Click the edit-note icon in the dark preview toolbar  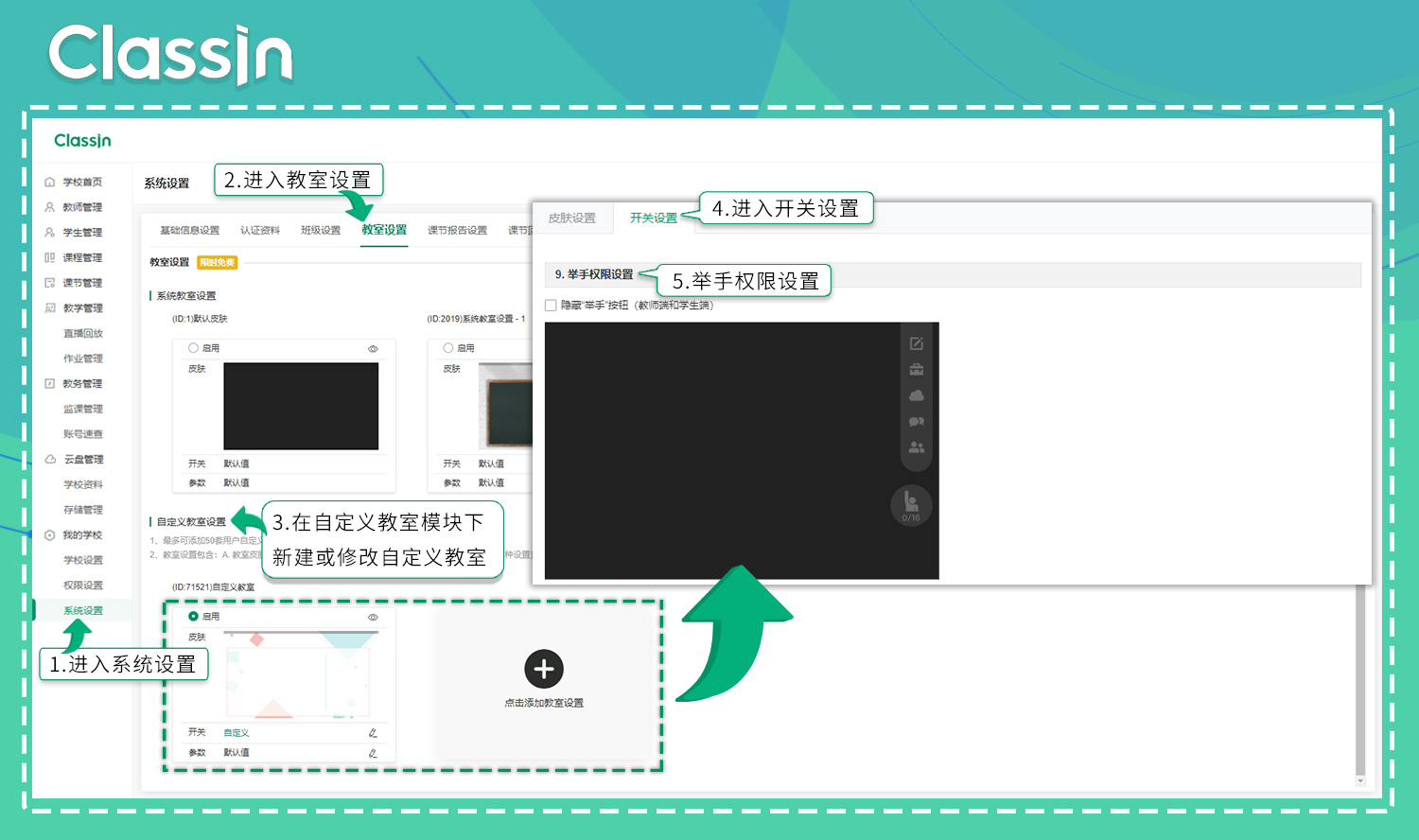point(916,343)
